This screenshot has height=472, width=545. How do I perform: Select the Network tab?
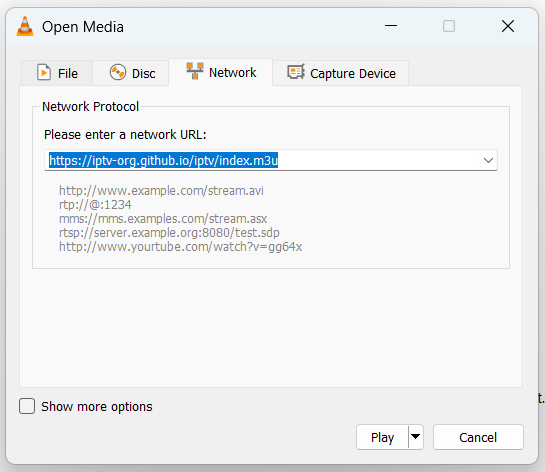pos(221,72)
